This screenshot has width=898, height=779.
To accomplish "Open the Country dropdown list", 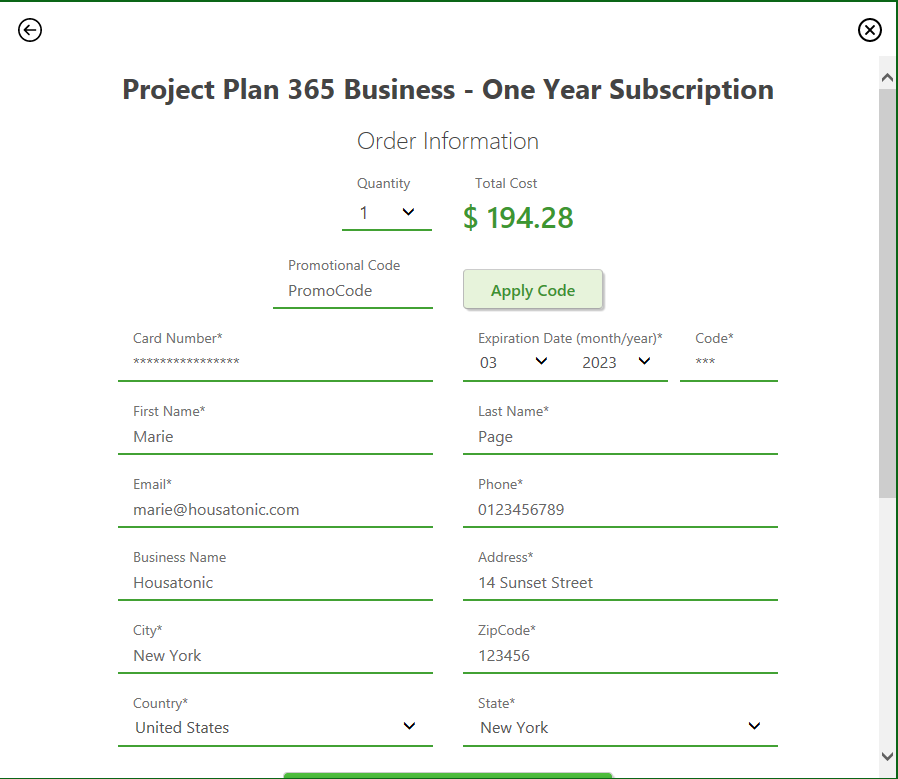I will (275, 727).
